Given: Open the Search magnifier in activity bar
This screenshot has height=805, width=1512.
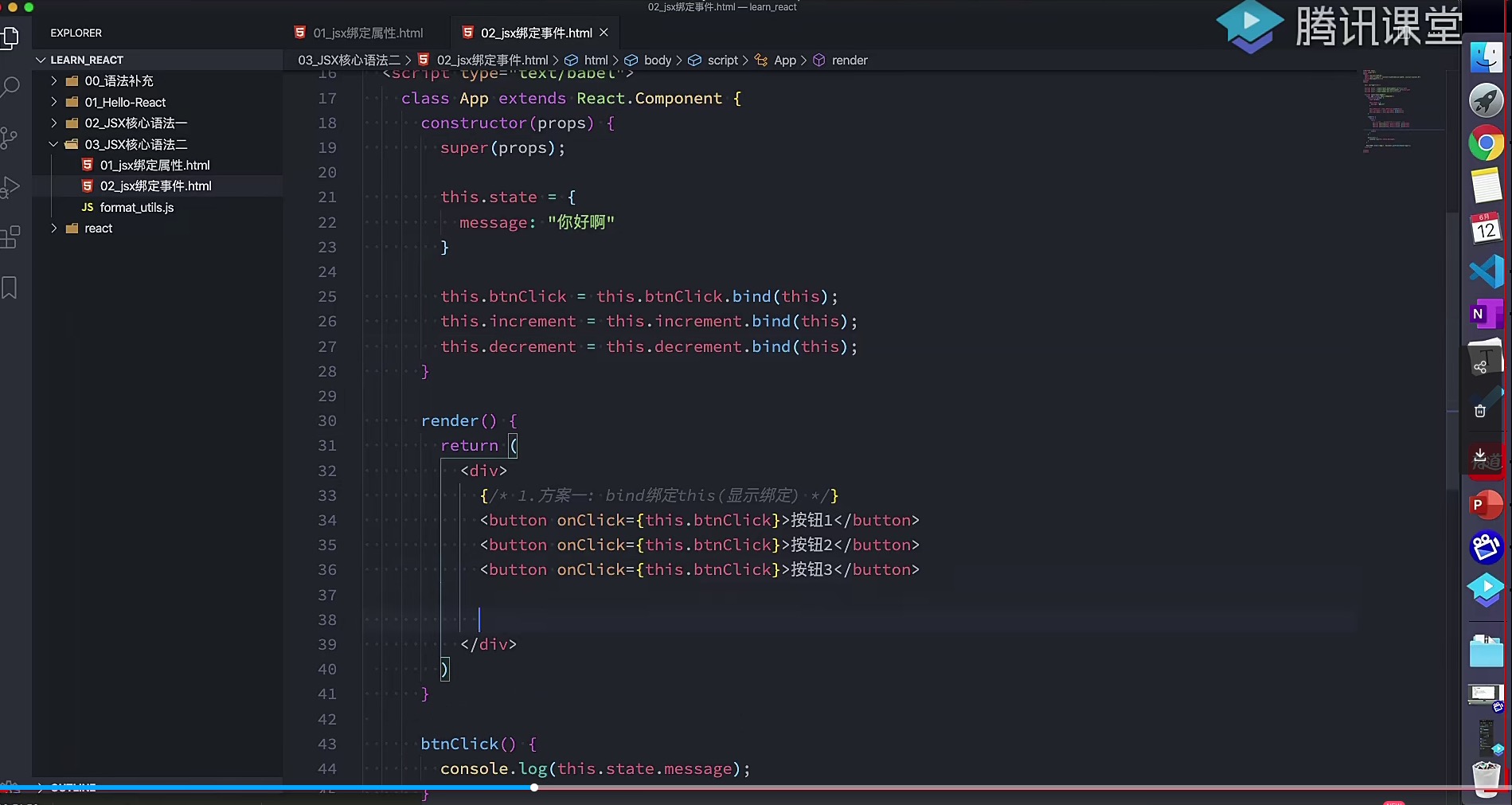Looking at the screenshot, I should coord(10,87).
